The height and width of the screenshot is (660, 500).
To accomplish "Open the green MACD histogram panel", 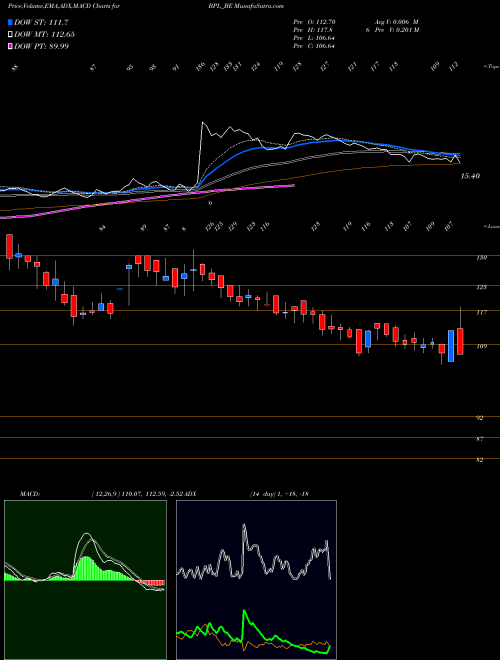I will coord(85,580).
